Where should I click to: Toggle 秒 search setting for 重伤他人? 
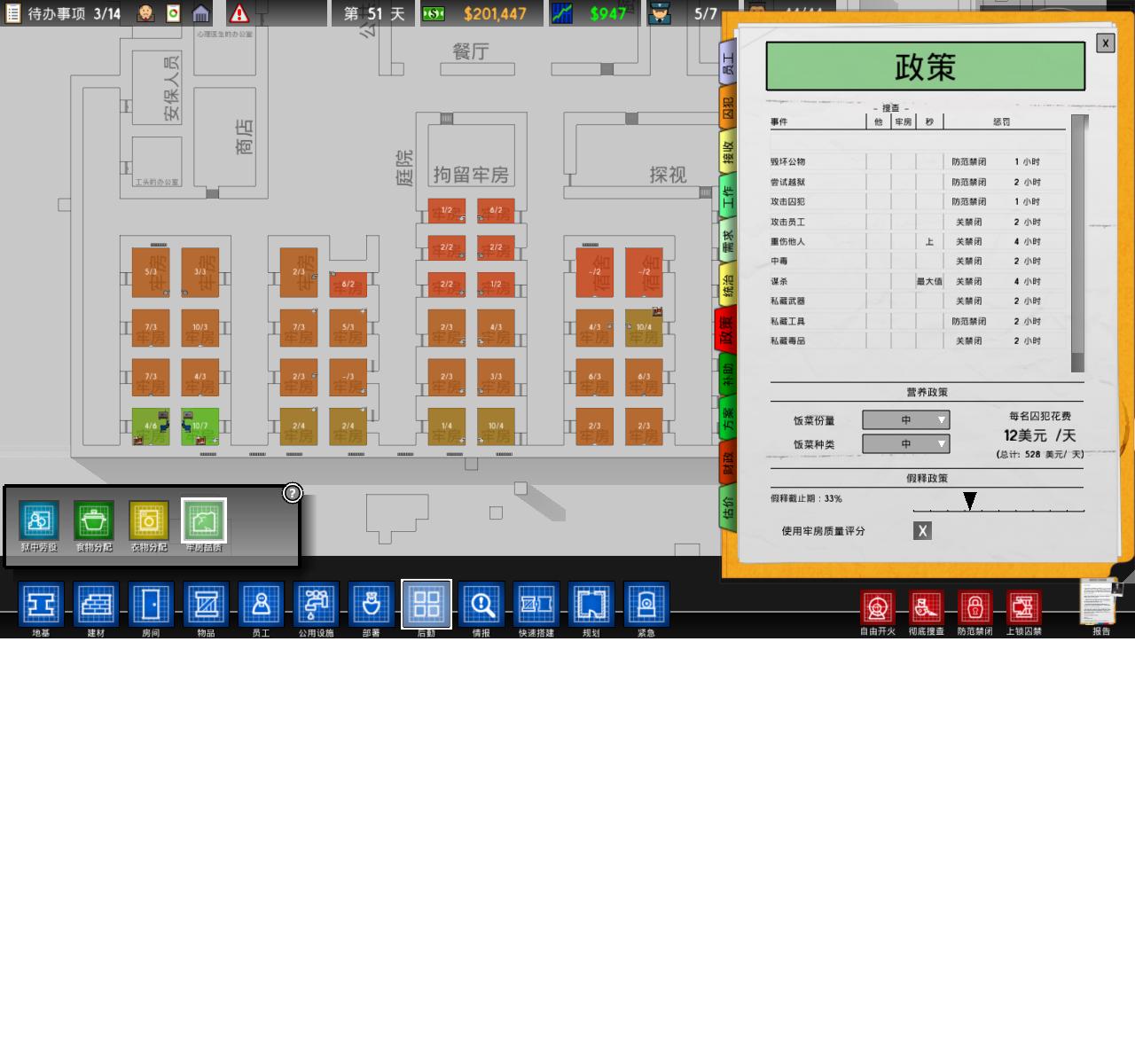tap(929, 241)
